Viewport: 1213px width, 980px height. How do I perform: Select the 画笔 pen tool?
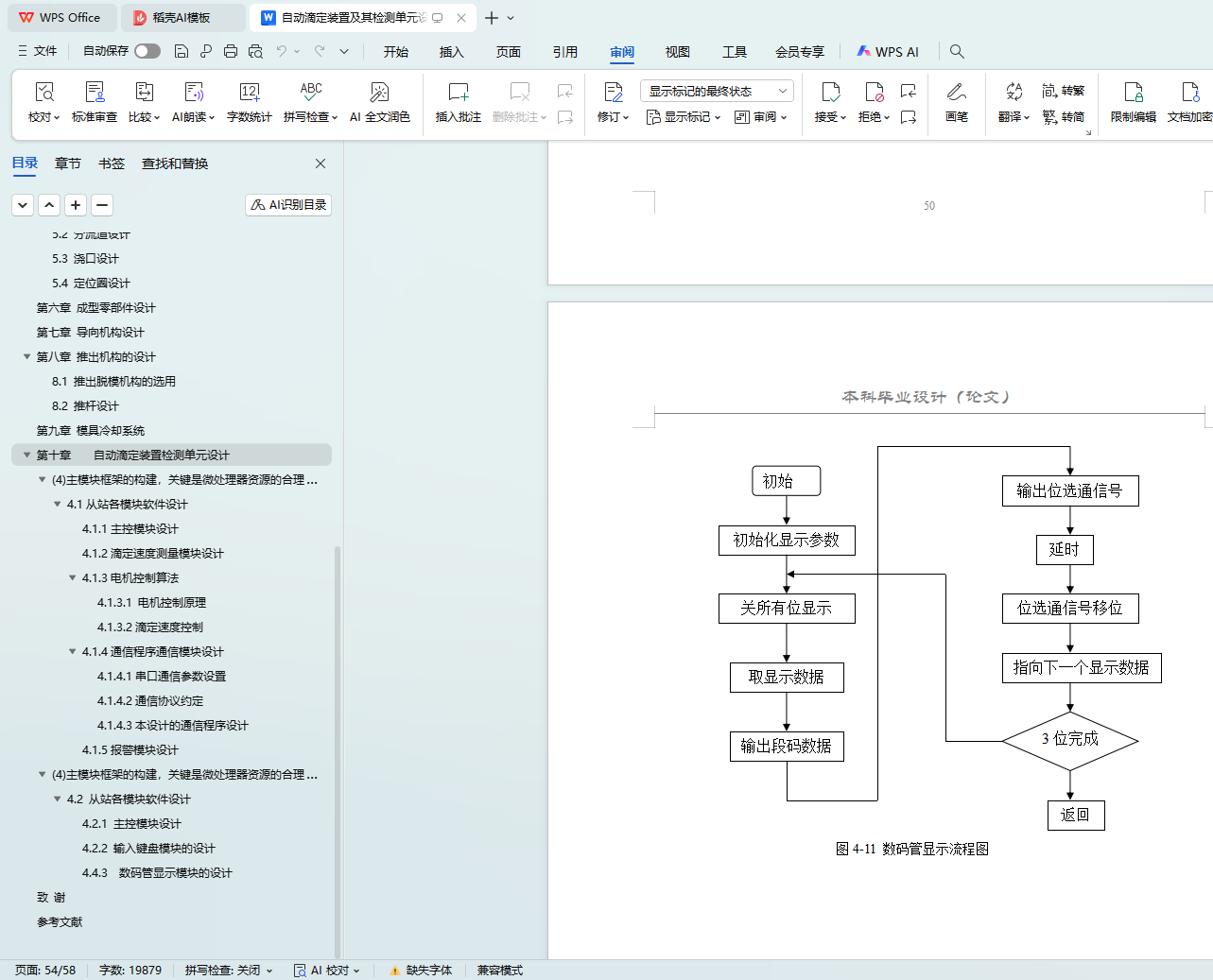[x=956, y=93]
